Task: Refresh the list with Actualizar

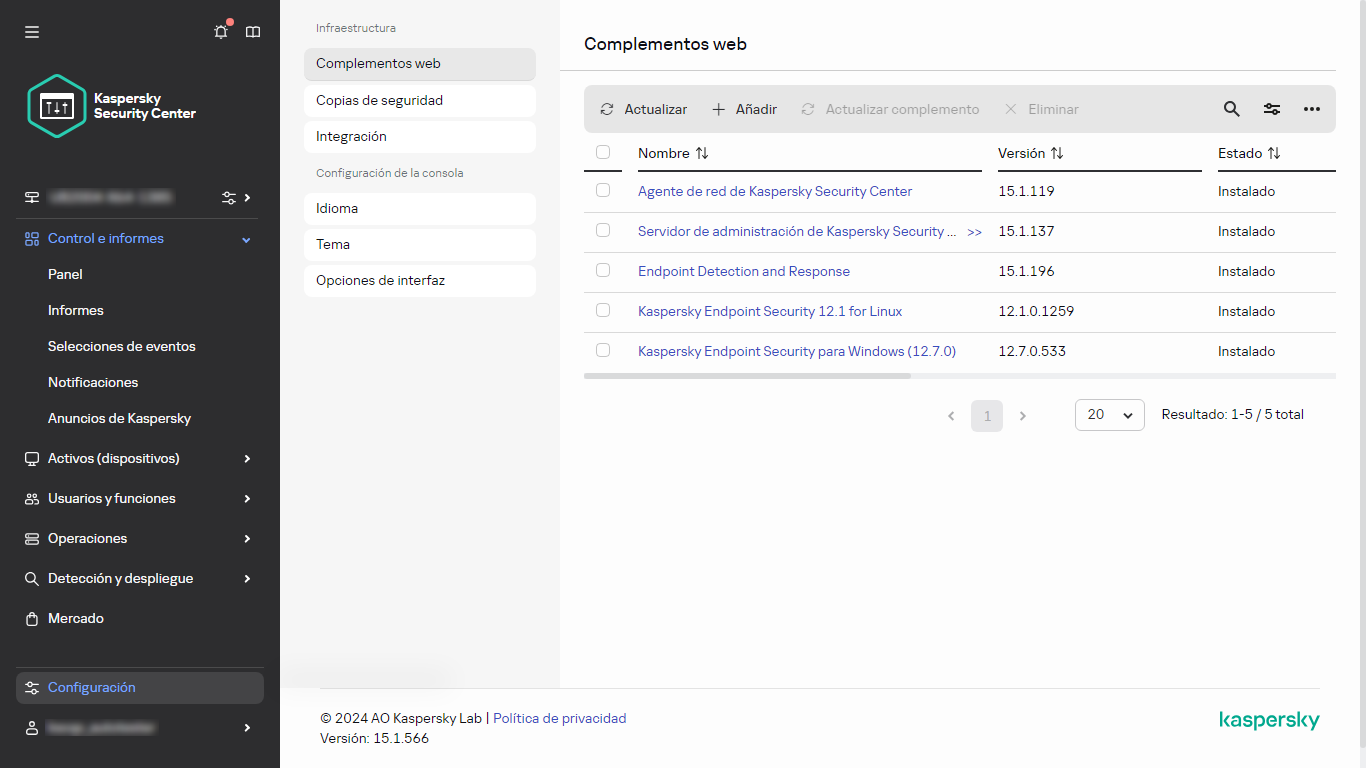Action: 642,109
